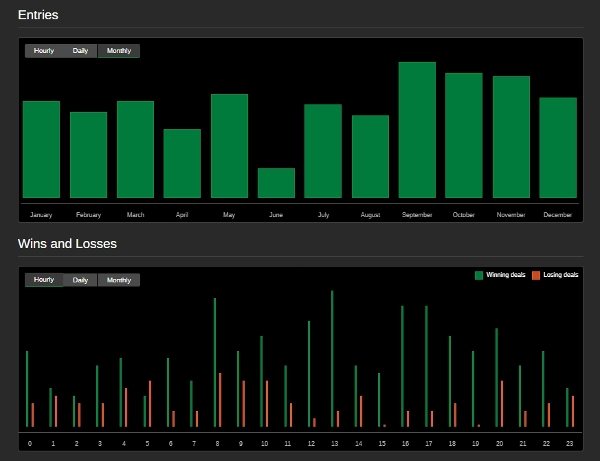Click the July entries bar

click(x=323, y=151)
